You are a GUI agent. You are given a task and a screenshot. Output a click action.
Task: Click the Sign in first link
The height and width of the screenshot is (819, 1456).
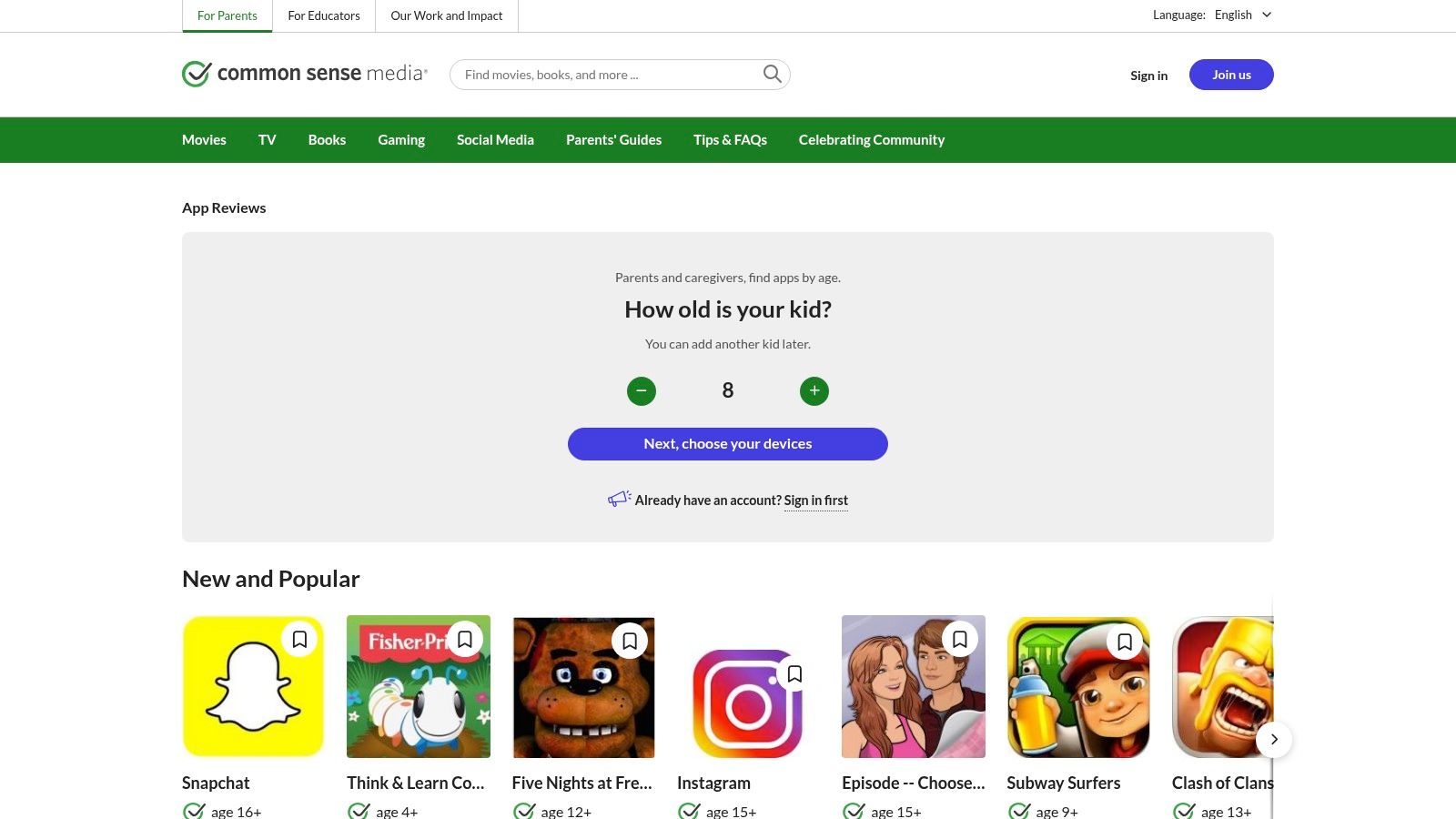[x=816, y=500]
